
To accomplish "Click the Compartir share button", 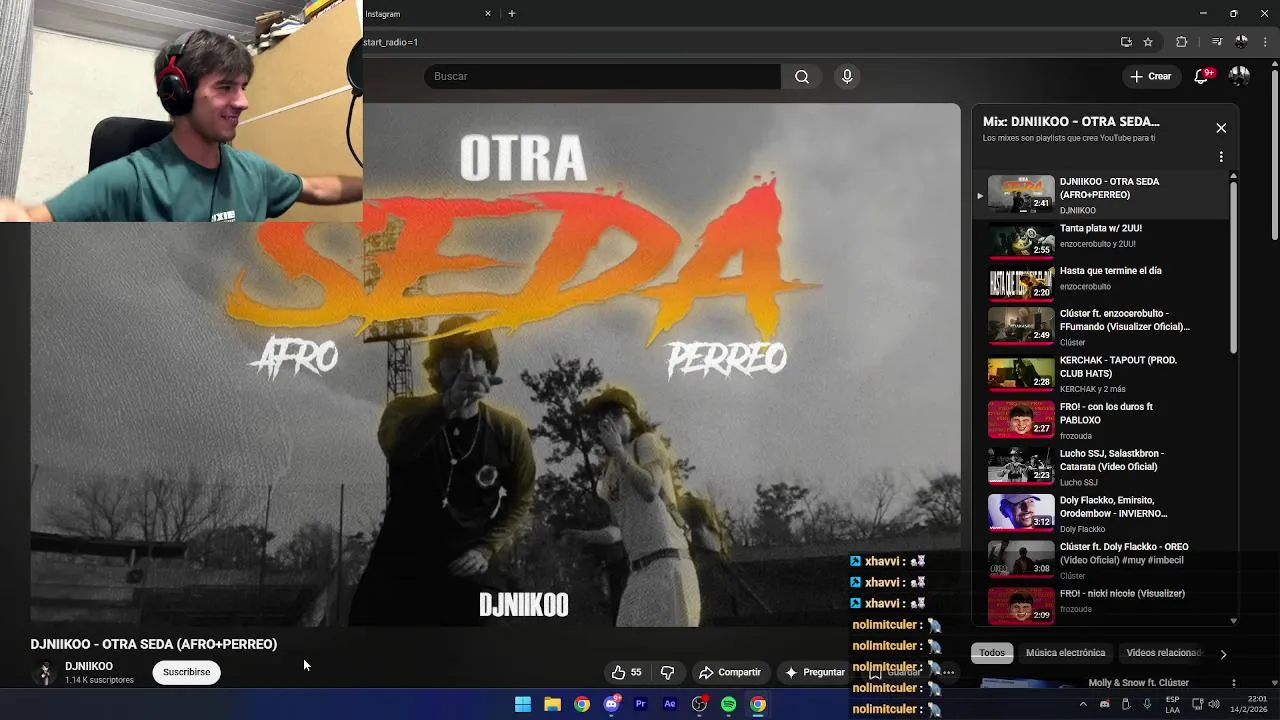I will pyautogui.click(x=730, y=672).
